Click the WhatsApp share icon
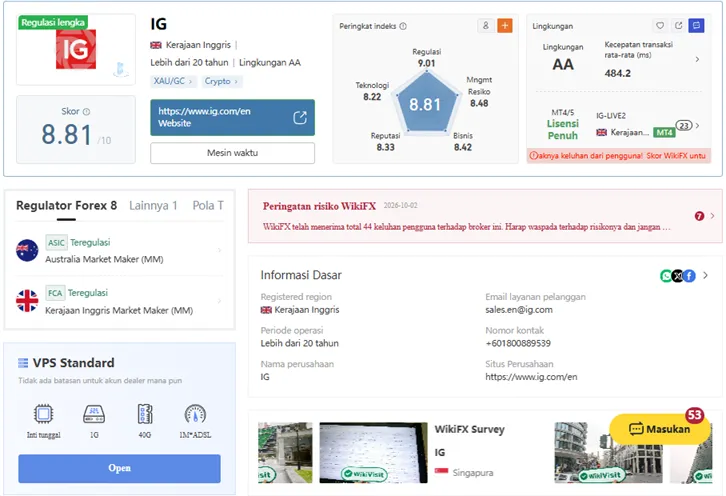Screen dimensions: 726x496 coord(666,276)
